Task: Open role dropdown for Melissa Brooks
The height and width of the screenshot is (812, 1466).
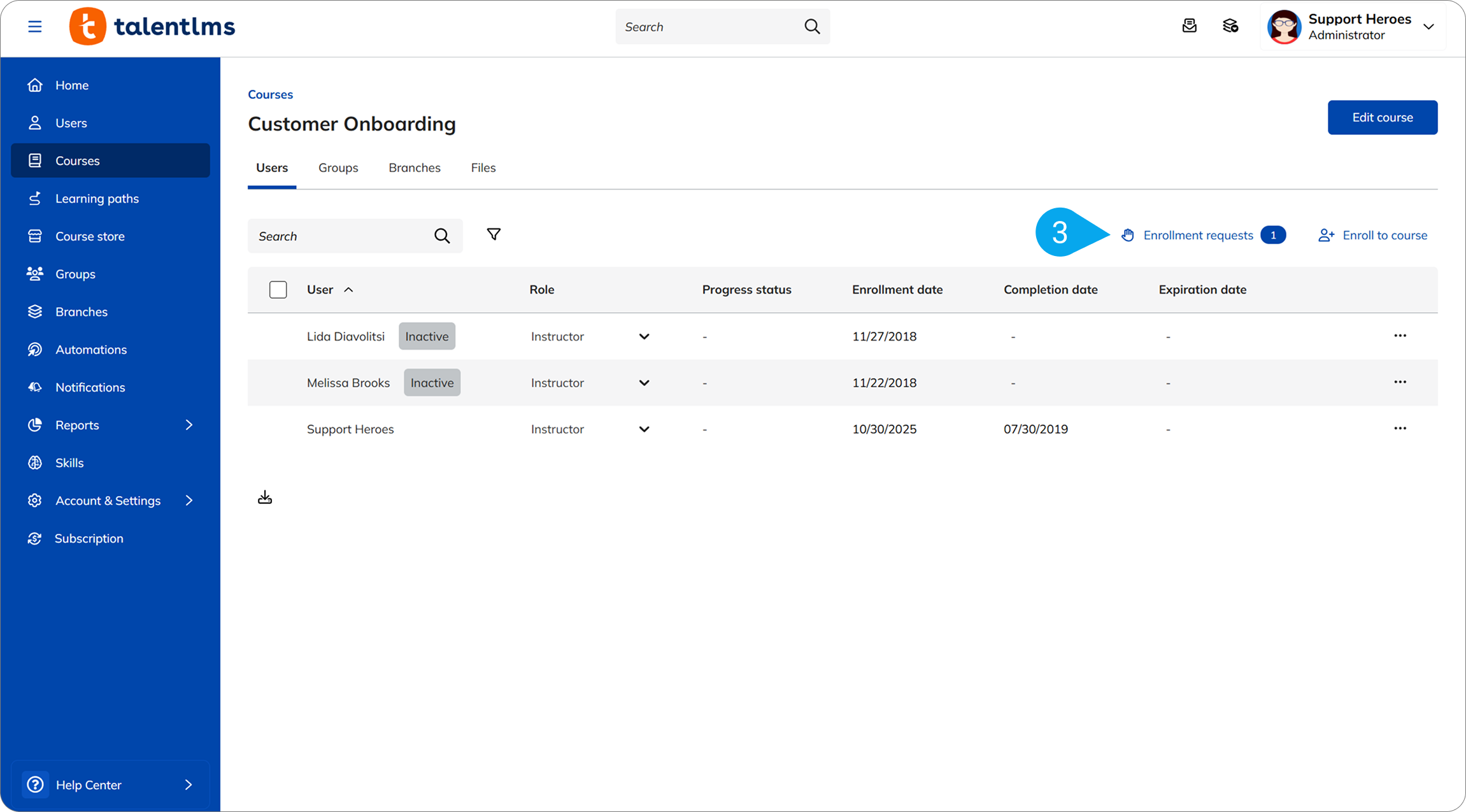Action: pyautogui.click(x=644, y=383)
